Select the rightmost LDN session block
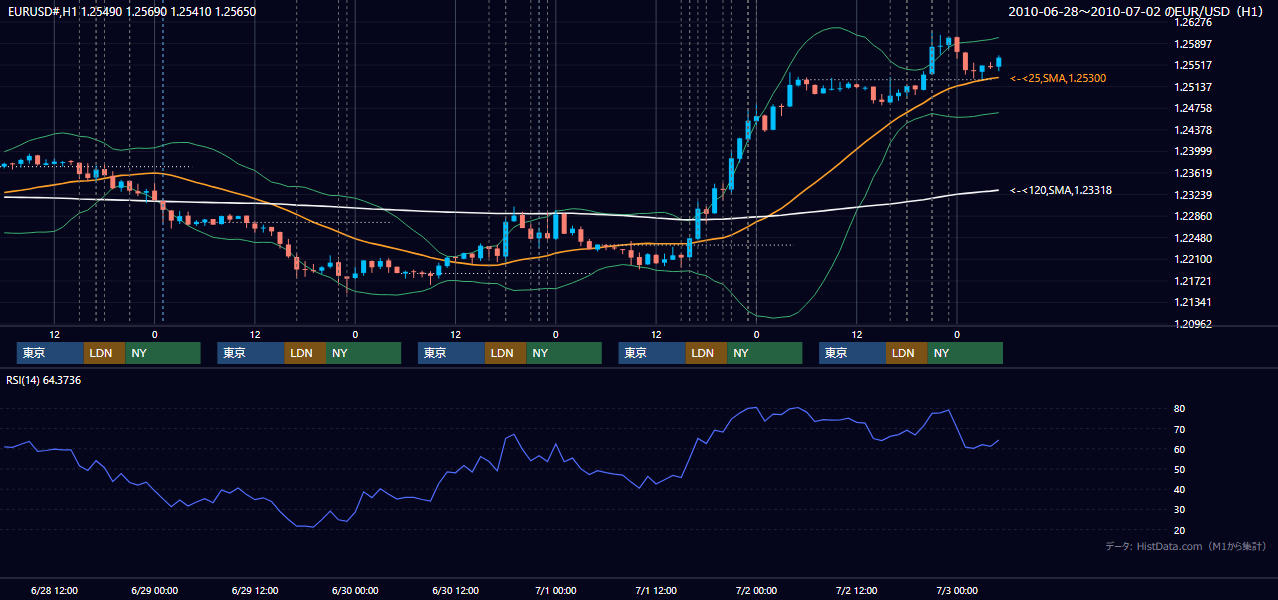This screenshot has height=600, width=1278. click(907, 353)
